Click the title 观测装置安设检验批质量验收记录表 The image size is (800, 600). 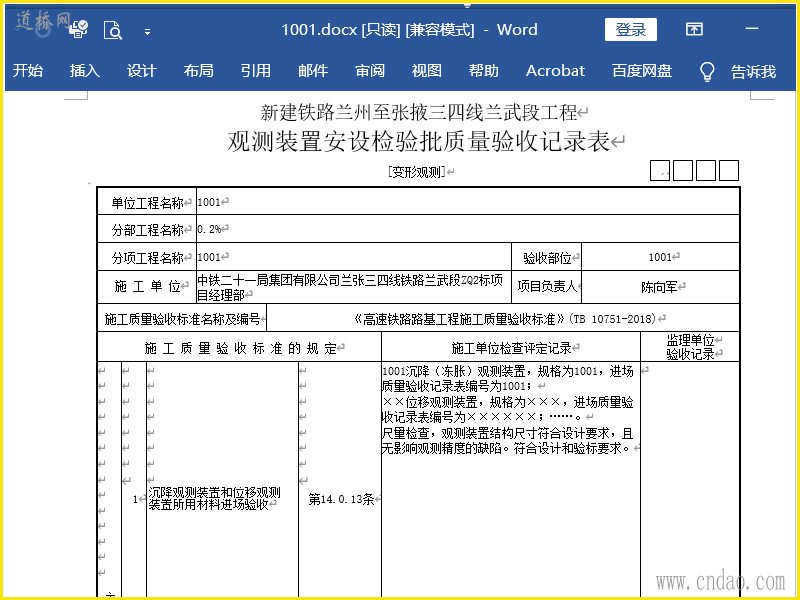[x=418, y=141]
